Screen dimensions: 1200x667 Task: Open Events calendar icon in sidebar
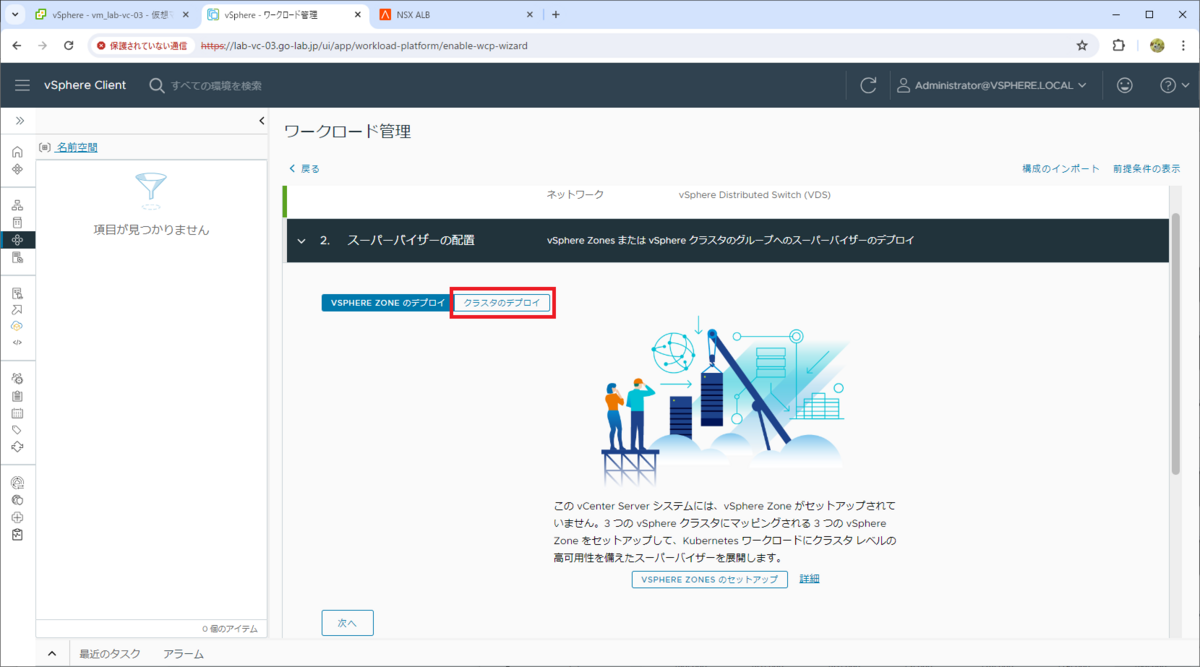(x=17, y=413)
